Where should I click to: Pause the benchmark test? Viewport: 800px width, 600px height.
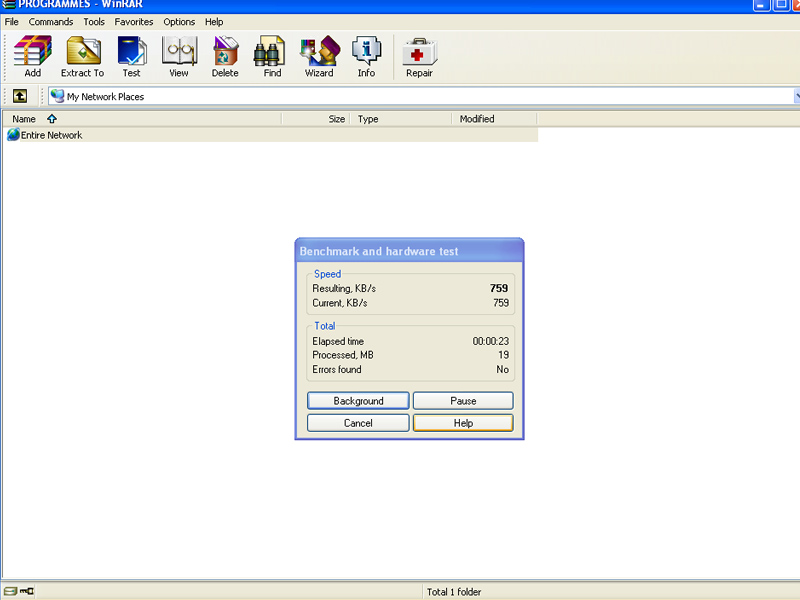[463, 401]
